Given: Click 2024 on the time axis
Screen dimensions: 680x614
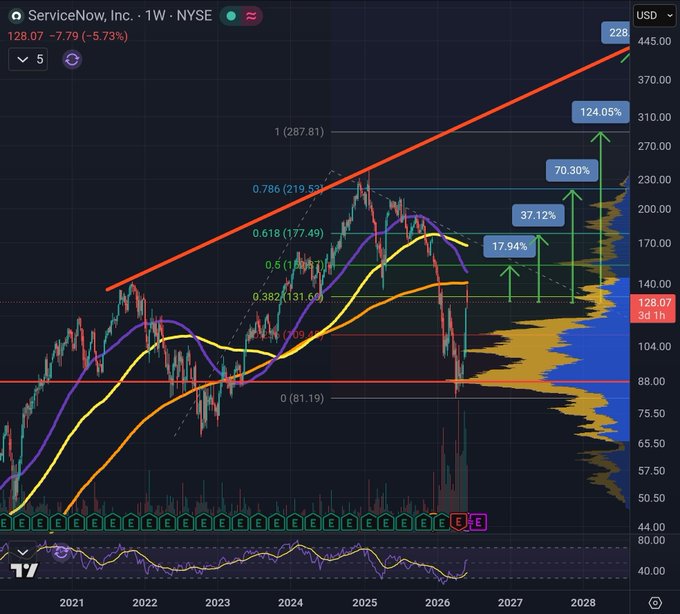Looking at the screenshot, I should 290,603.
